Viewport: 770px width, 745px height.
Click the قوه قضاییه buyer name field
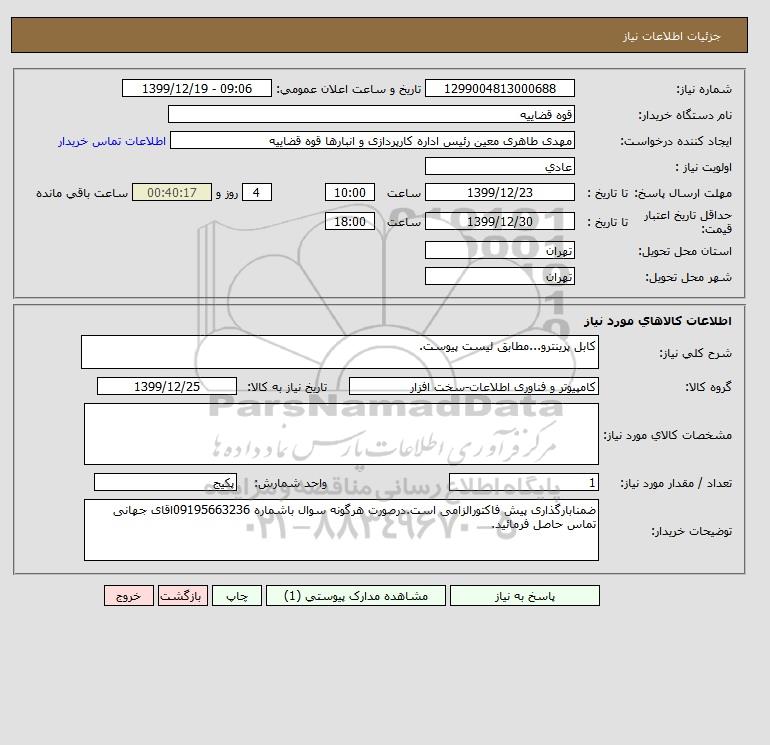point(371,114)
